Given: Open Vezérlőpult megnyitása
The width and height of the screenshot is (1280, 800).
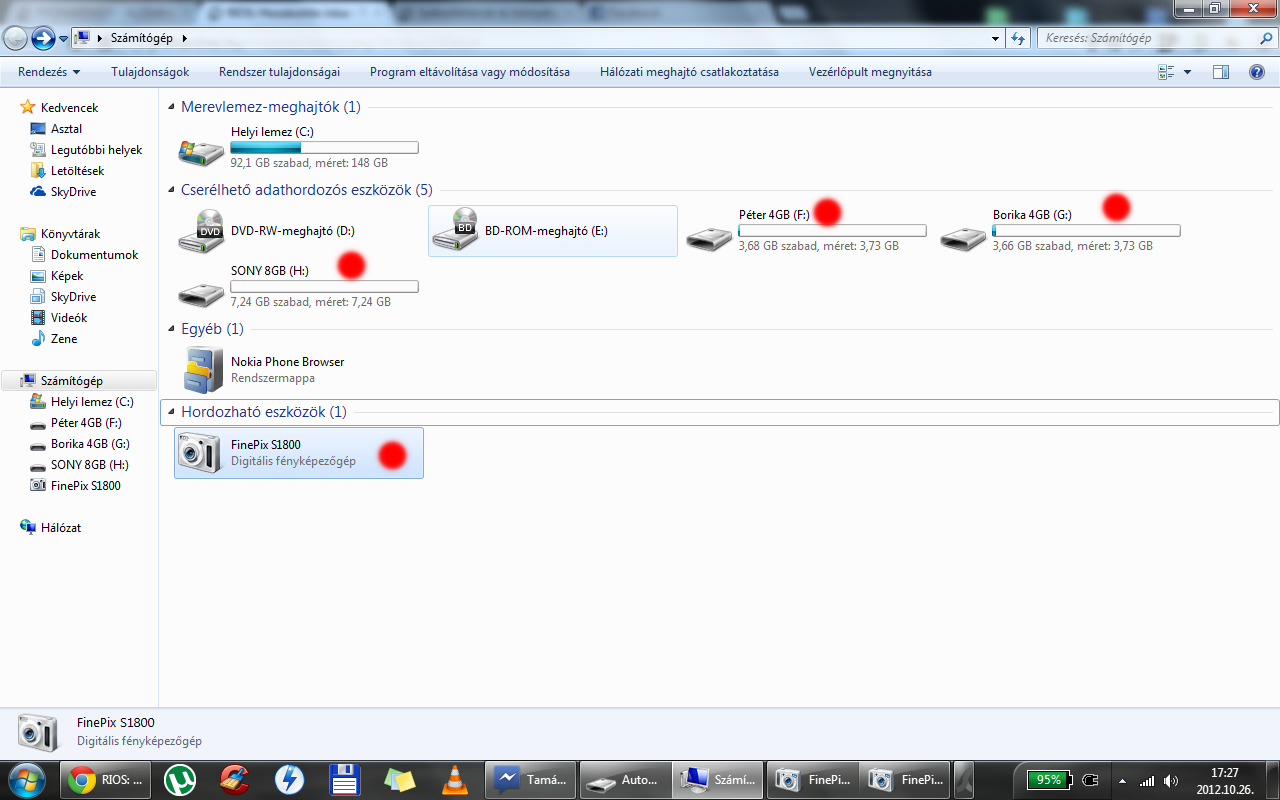Looking at the screenshot, I should pos(870,72).
